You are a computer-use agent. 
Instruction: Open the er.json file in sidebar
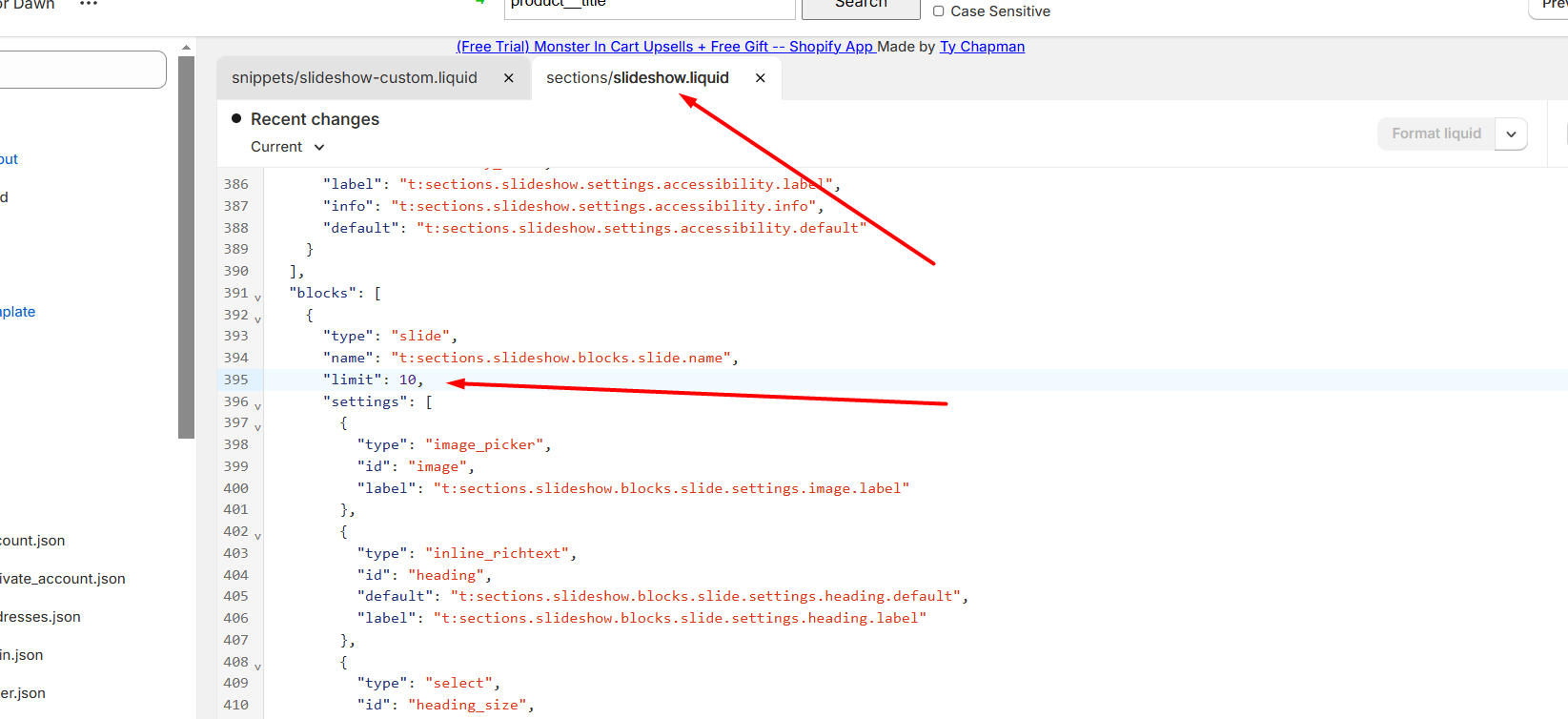click(x=23, y=693)
